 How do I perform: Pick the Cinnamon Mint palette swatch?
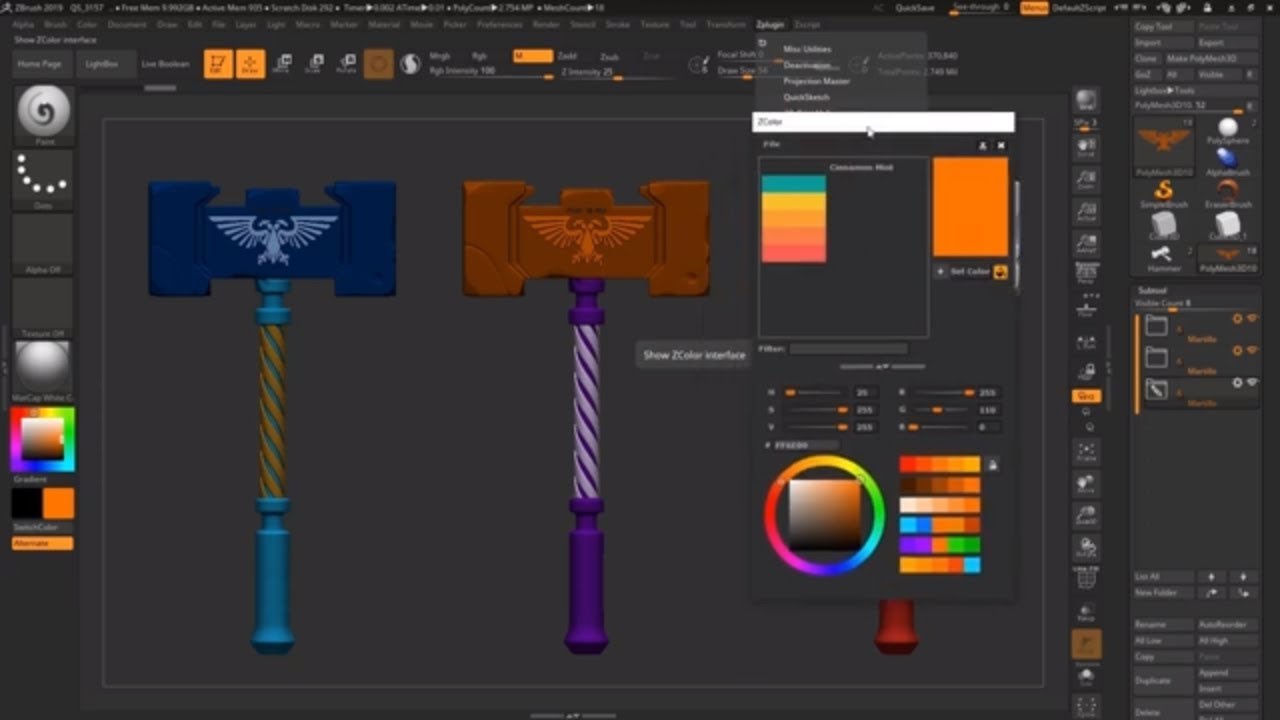(794, 219)
